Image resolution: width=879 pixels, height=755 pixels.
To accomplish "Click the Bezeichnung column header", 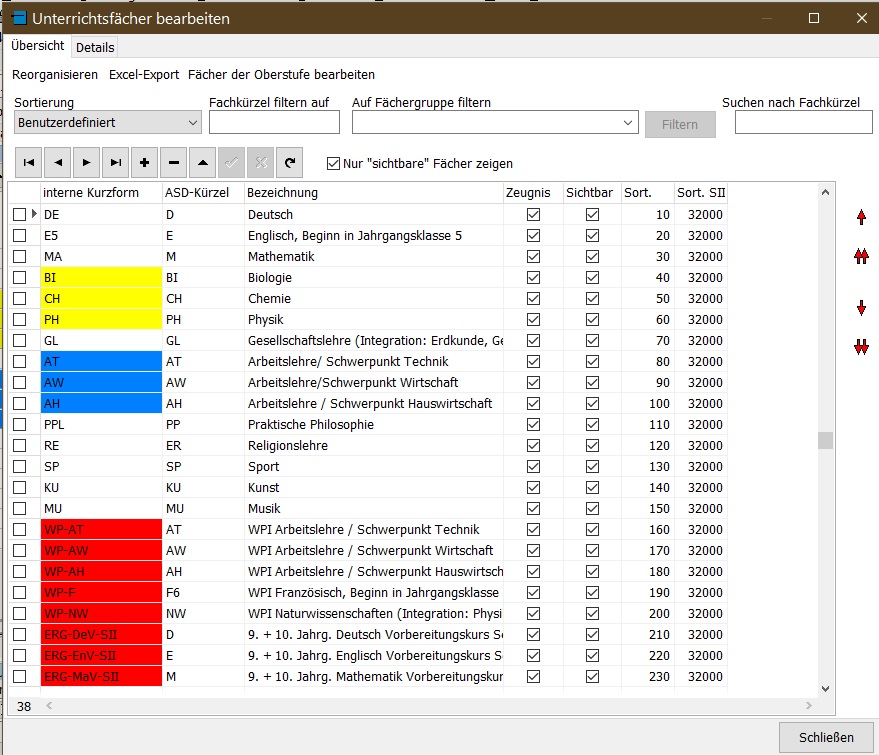I will [374, 193].
